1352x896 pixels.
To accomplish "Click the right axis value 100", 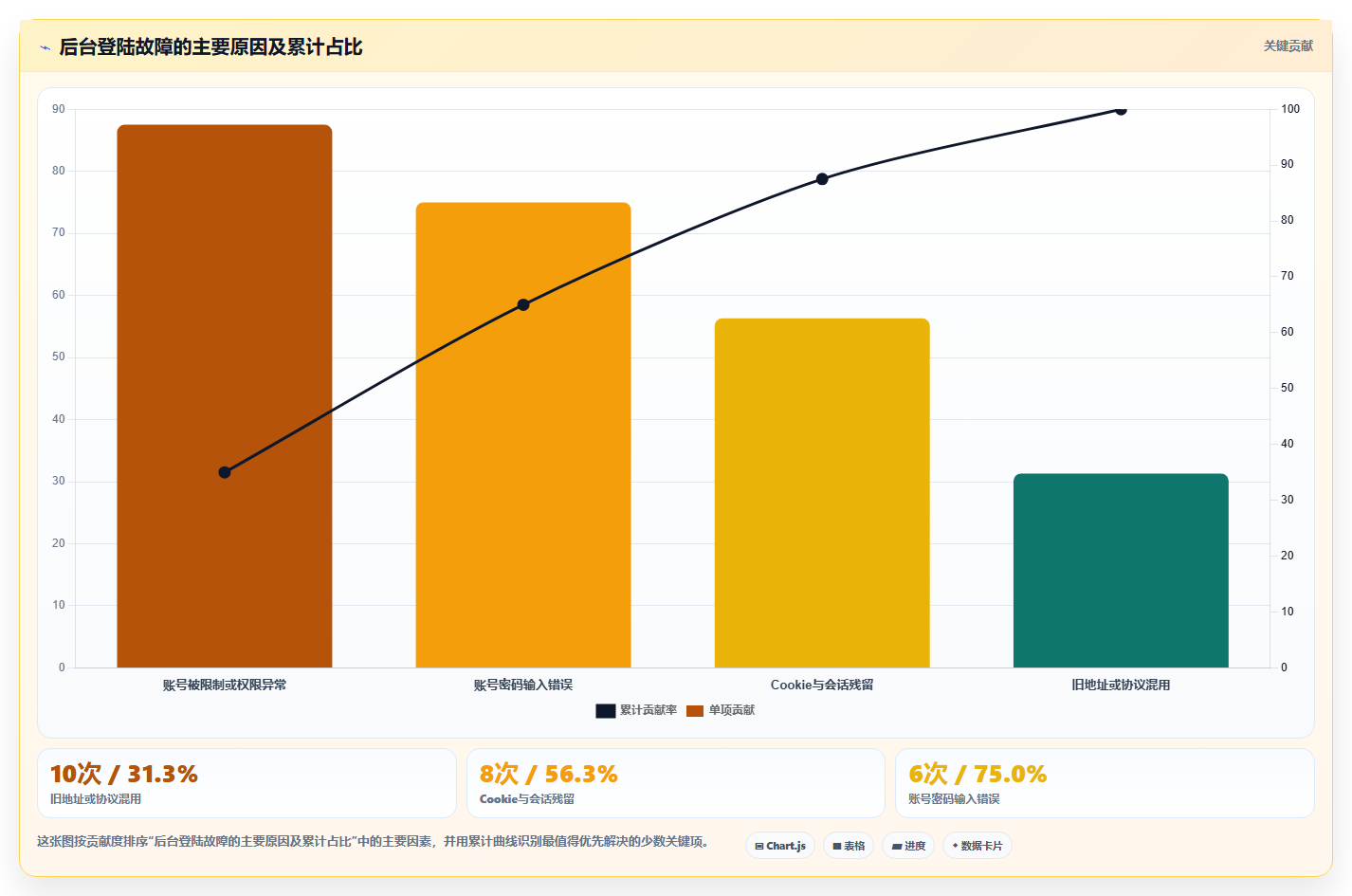I will click(1290, 109).
